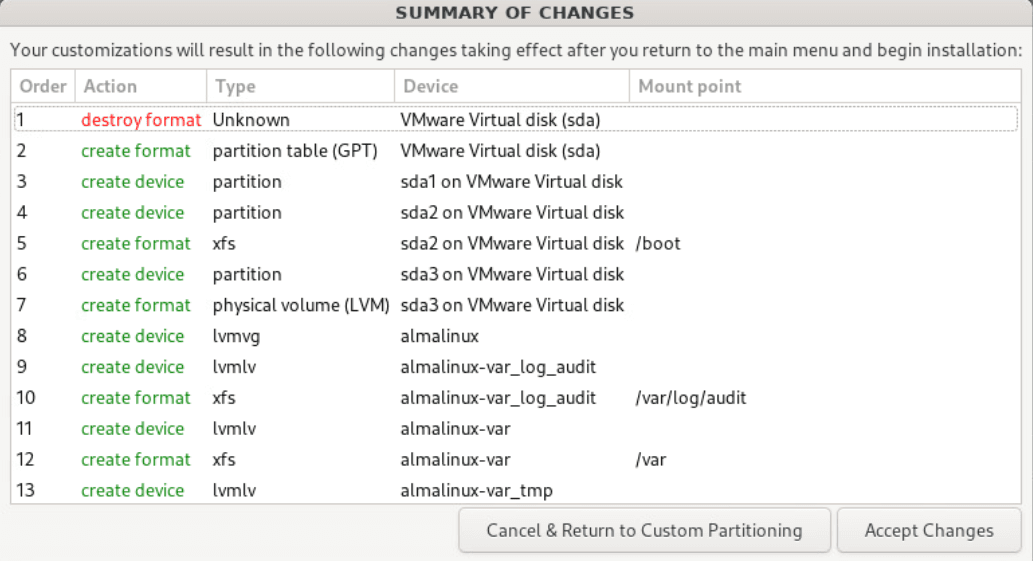Select row 9 creating almalinux-var_log_audit lvmlv
The width and height of the screenshot is (1033, 561).
pyautogui.click(x=516, y=367)
